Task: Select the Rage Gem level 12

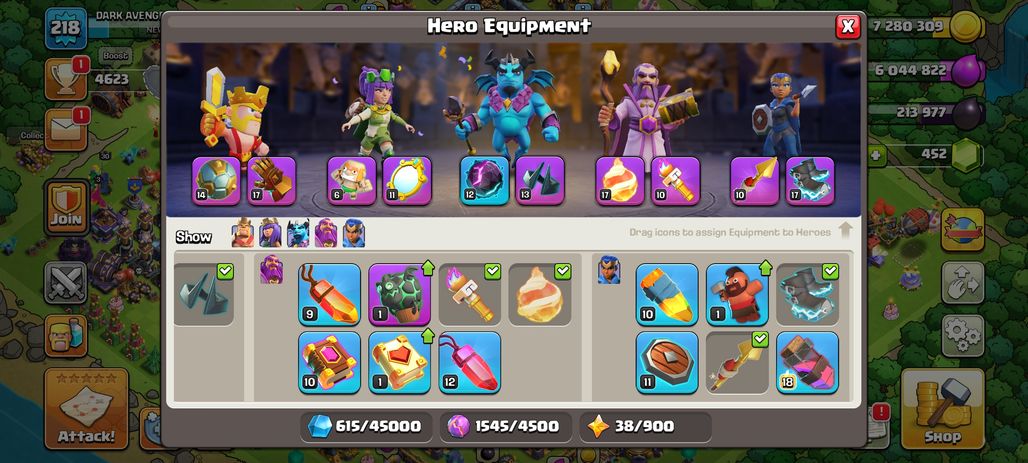Action: pos(470,363)
